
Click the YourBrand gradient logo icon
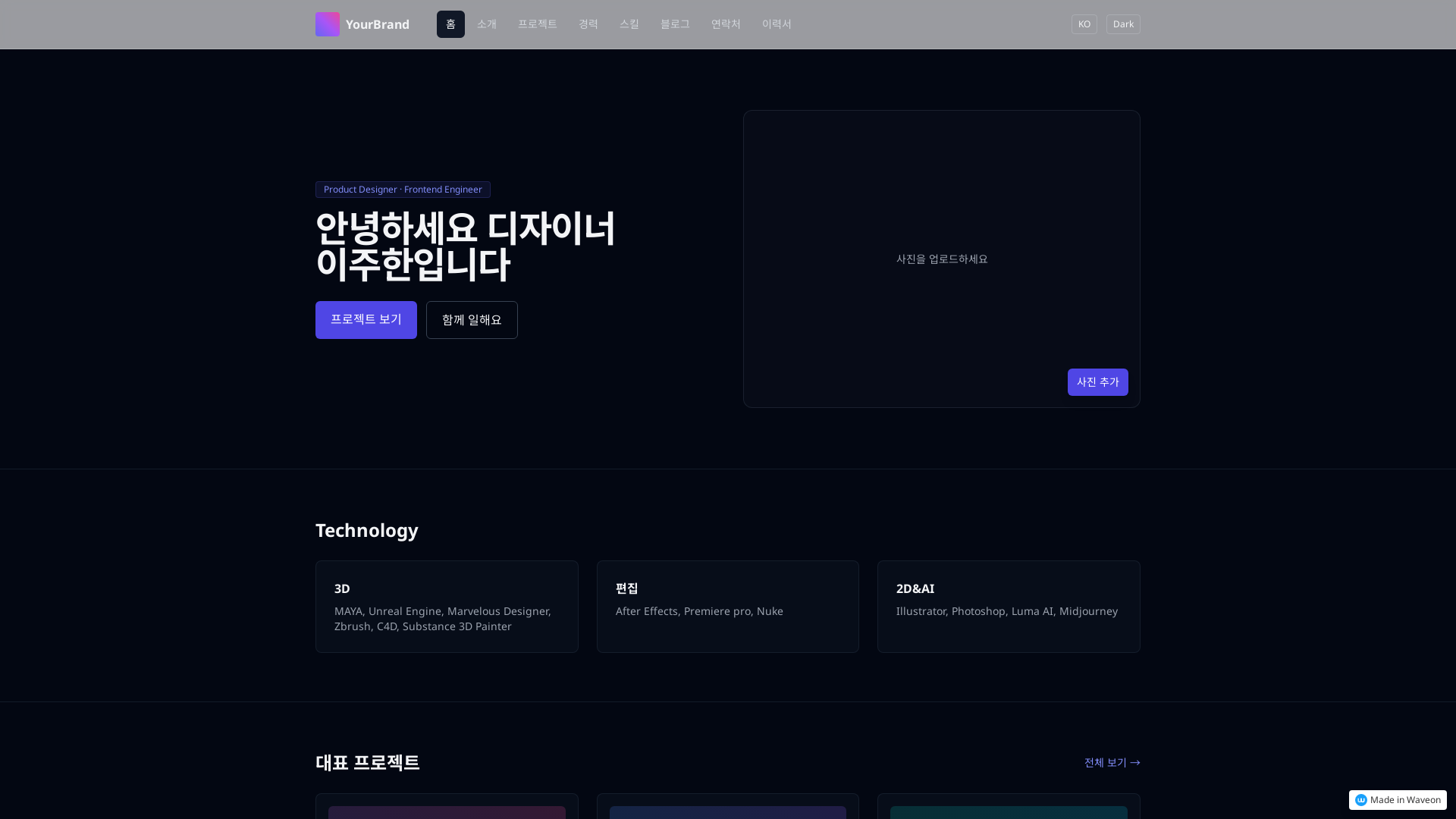327,24
